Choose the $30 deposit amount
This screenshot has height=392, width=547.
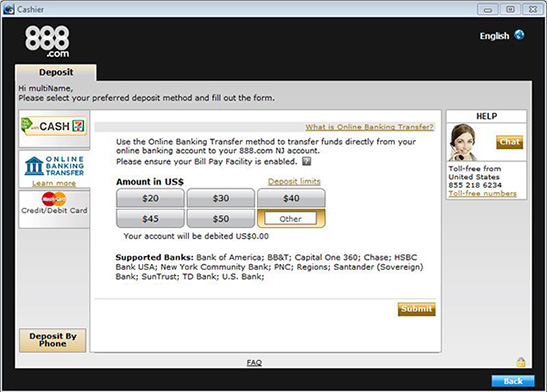[x=221, y=198]
